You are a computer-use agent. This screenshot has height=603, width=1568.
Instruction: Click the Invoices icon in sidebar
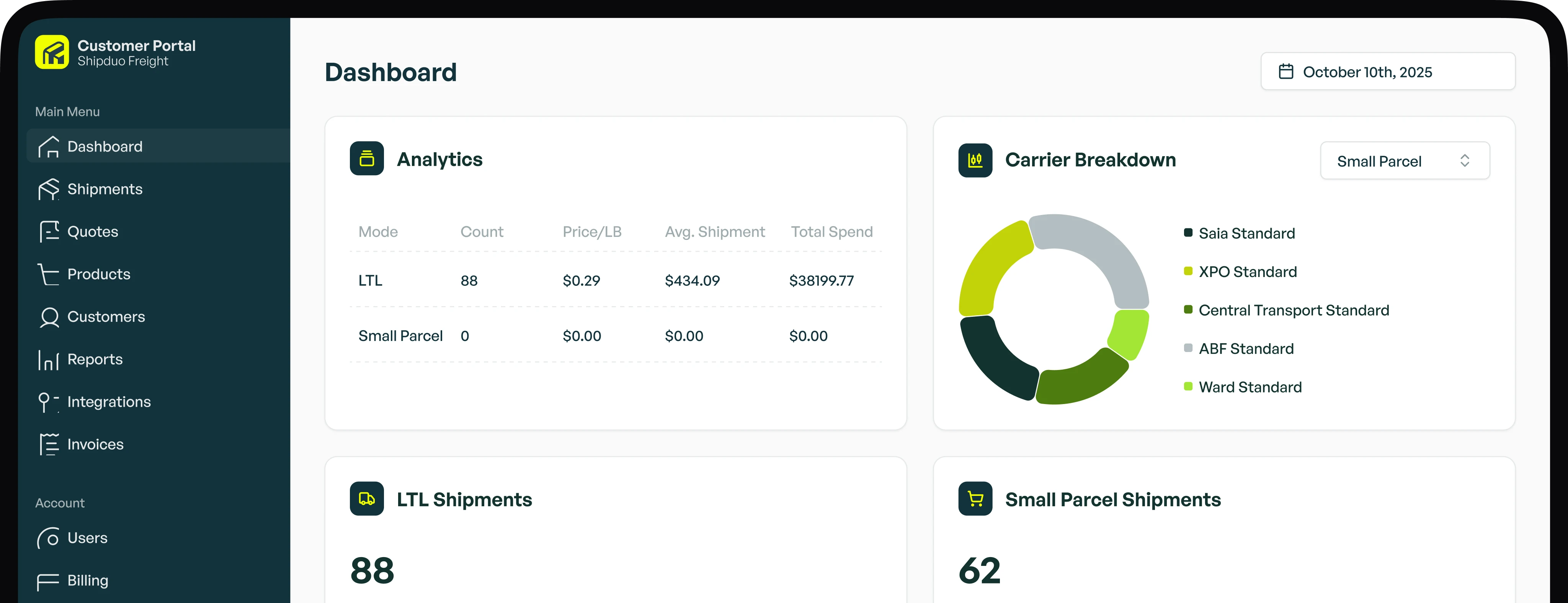[49, 445]
